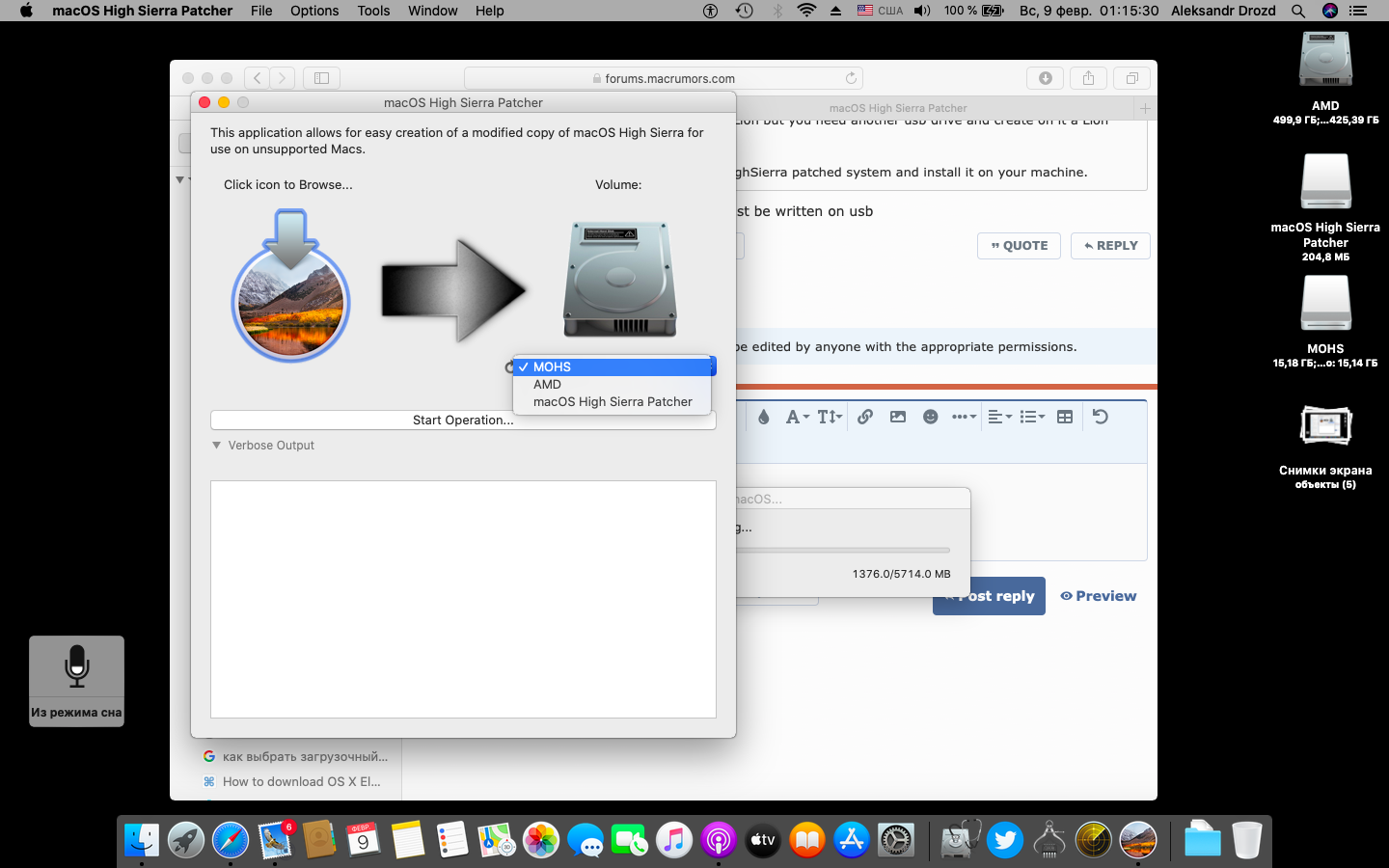Click the download progress bar
Screen dimensions: 1389x868
tap(845, 551)
